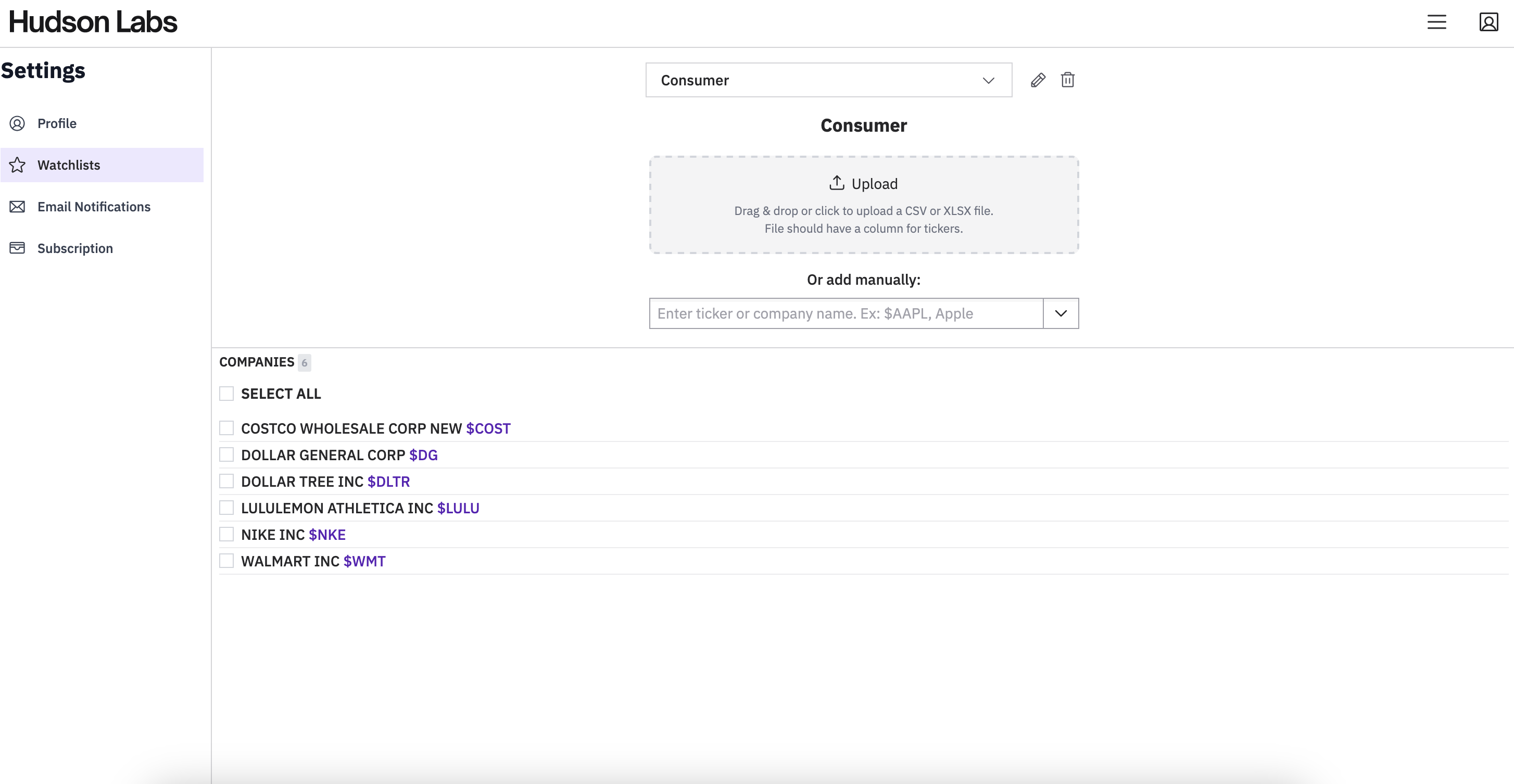This screenshot has width=1514, height=784.
Task: Select the Nike Inc checkbox
Action: coord(226,534)
